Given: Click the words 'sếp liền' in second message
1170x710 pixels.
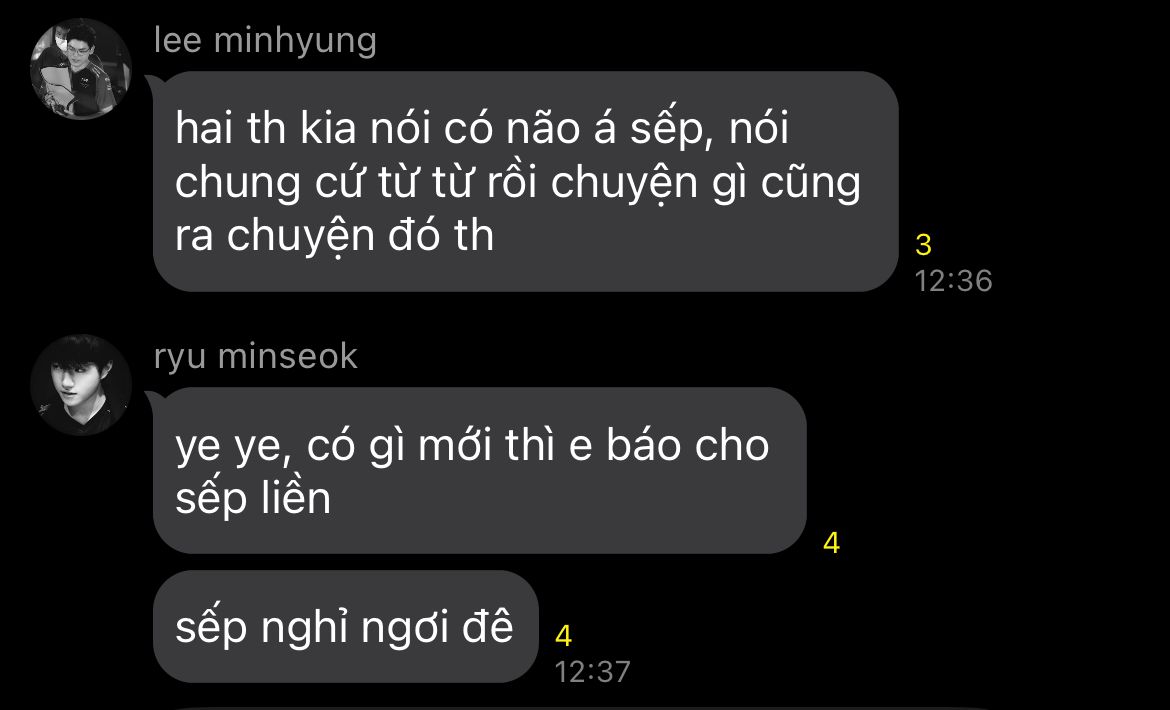Looking at the screenshot, I should point(253,499).
